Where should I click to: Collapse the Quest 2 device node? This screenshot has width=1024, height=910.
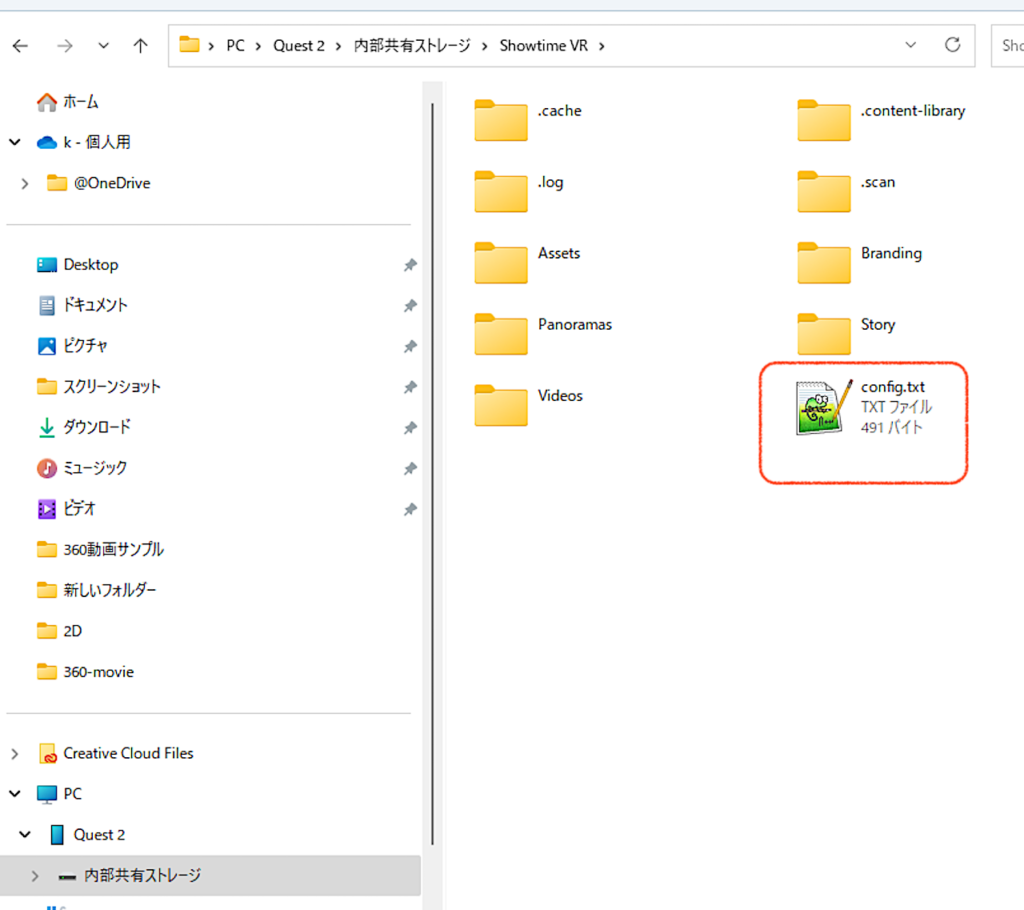tap(25, 834)
